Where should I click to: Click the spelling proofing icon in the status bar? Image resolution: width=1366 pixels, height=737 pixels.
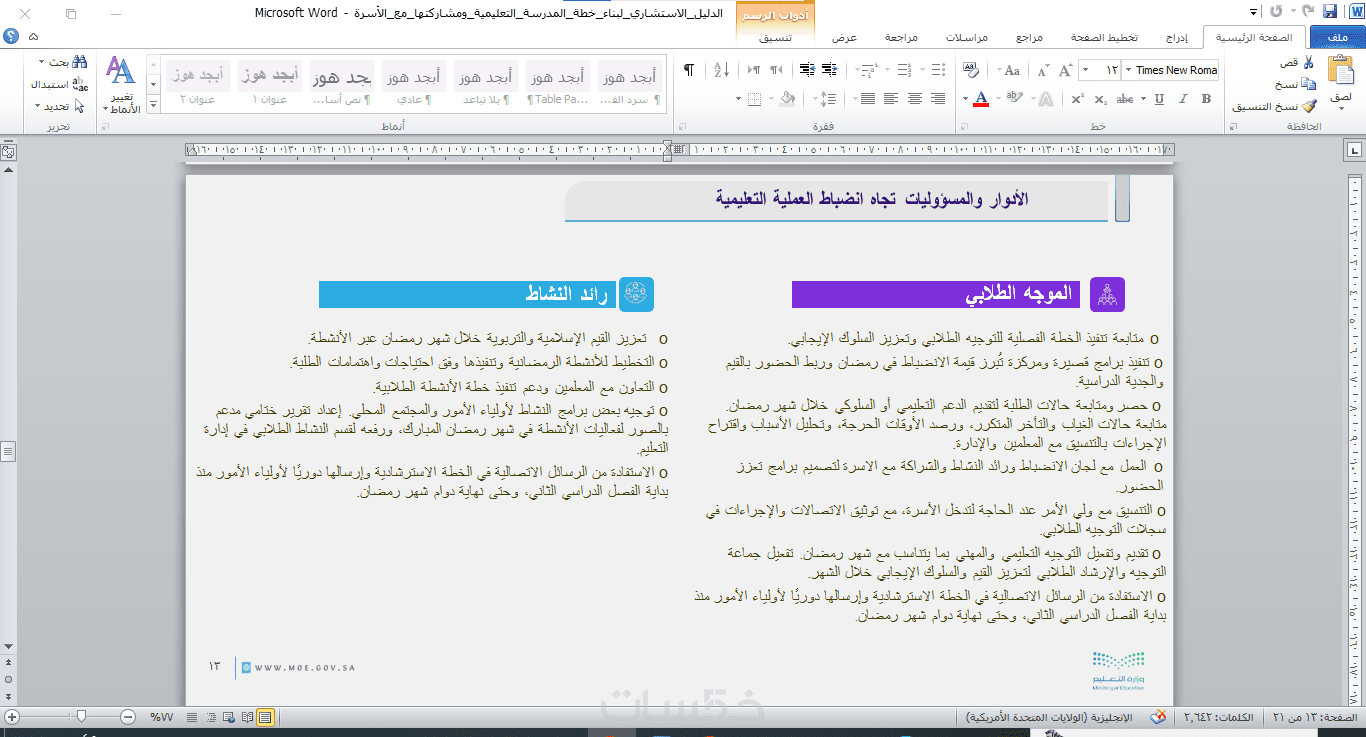pos(1159,717)
